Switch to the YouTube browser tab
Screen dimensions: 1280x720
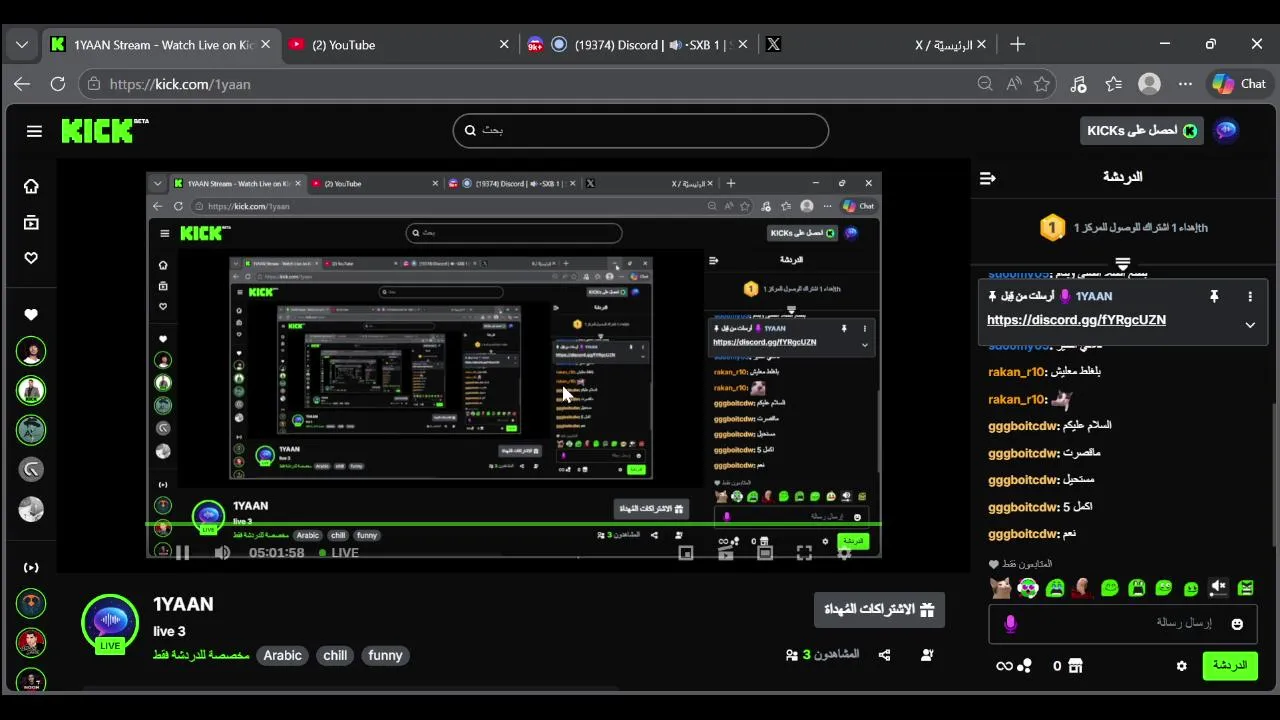click(400, 44)
